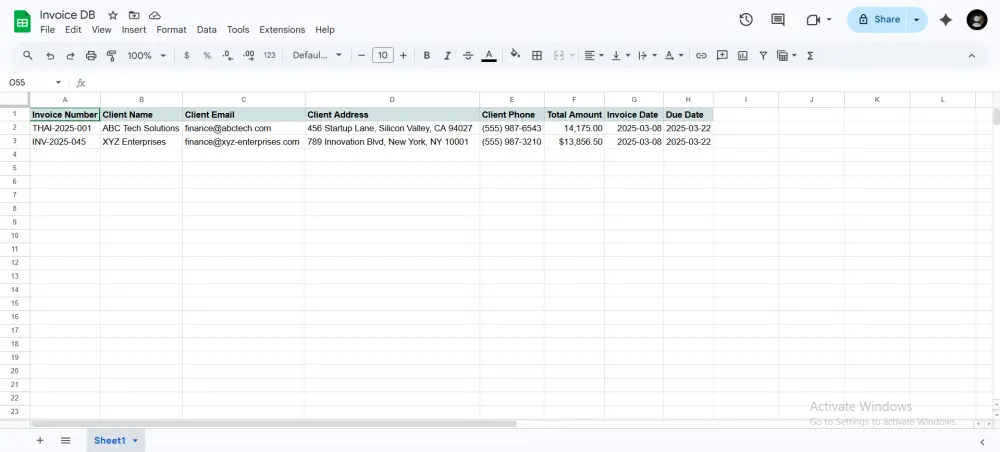Star the Invoice DB document
The image size is (1000, 452).
[x=113, y=15]
